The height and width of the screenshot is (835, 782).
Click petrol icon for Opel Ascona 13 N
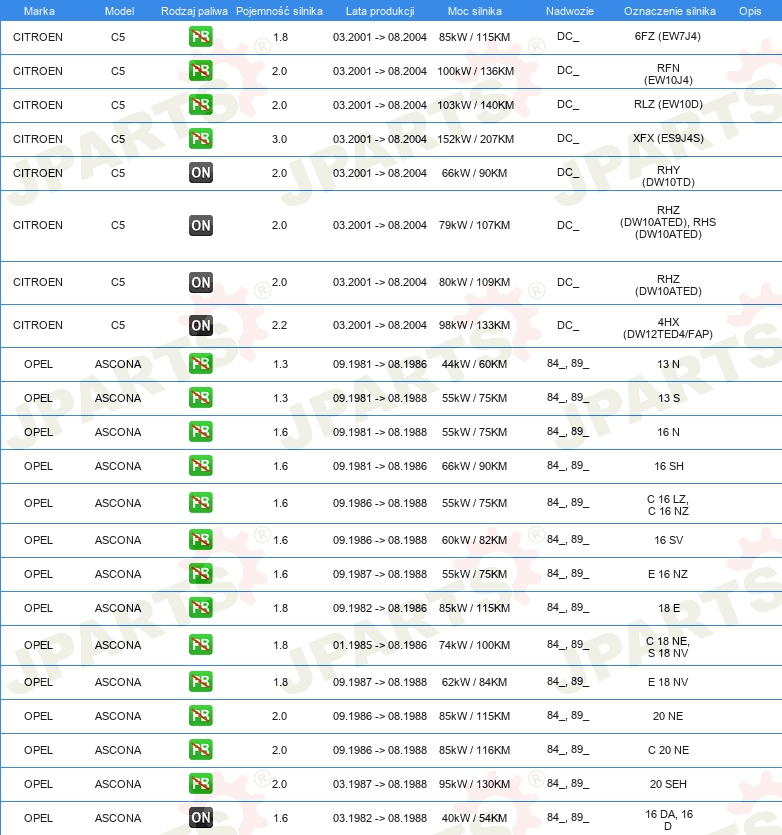201,364
